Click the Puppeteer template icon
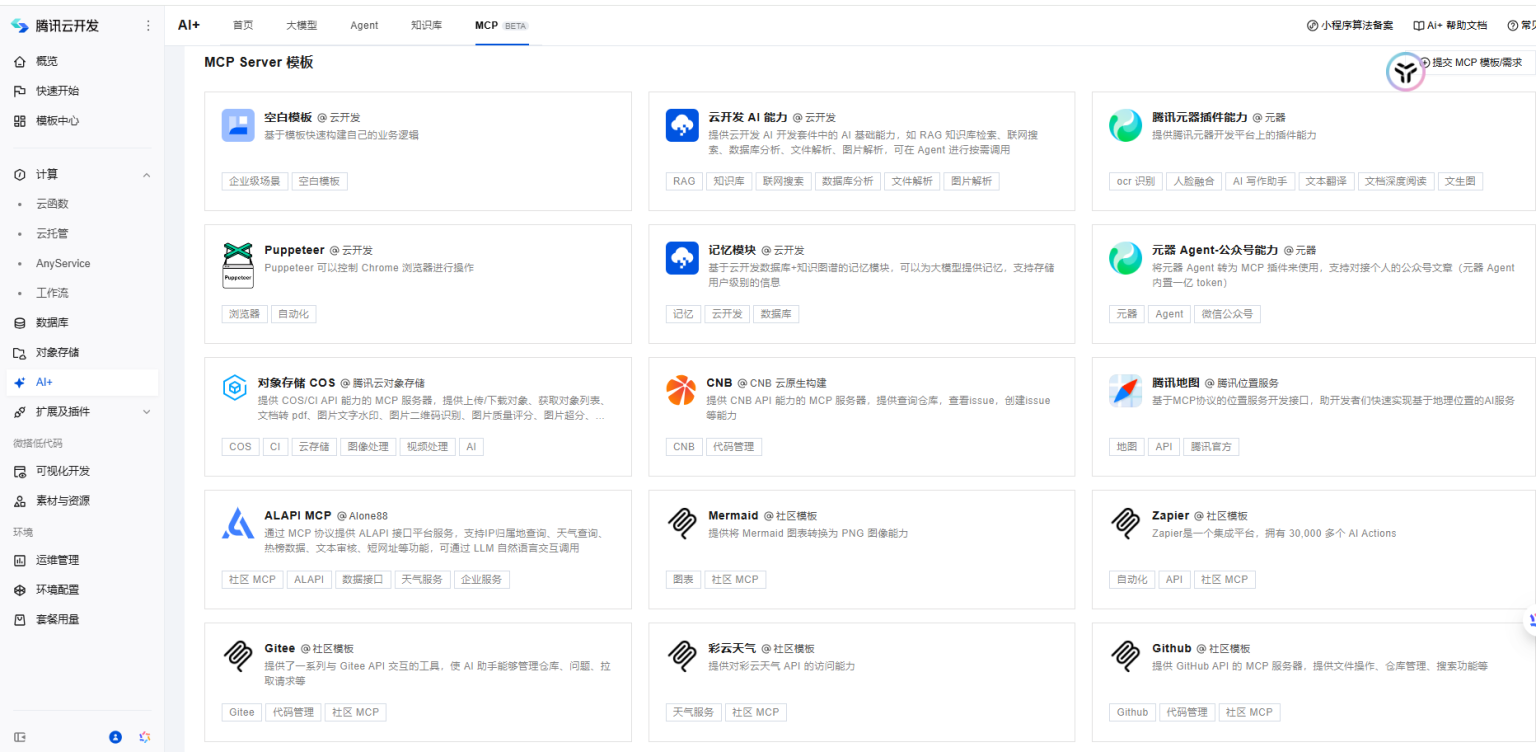Screen dimensions: 1536x752 (x=237, y=265)
